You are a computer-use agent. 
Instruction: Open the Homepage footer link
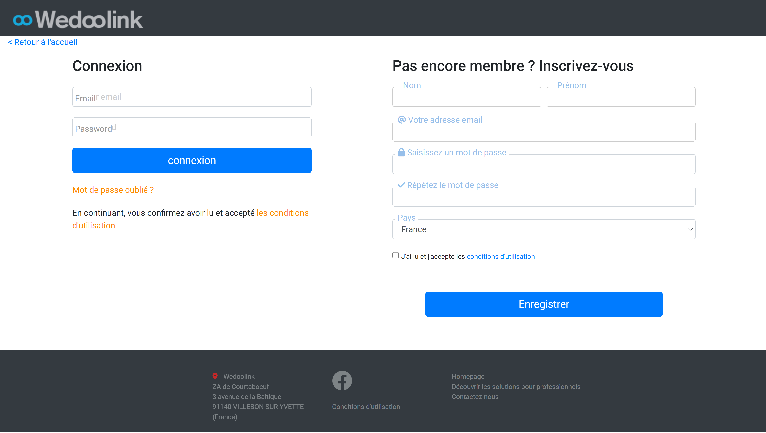[469, 376]
